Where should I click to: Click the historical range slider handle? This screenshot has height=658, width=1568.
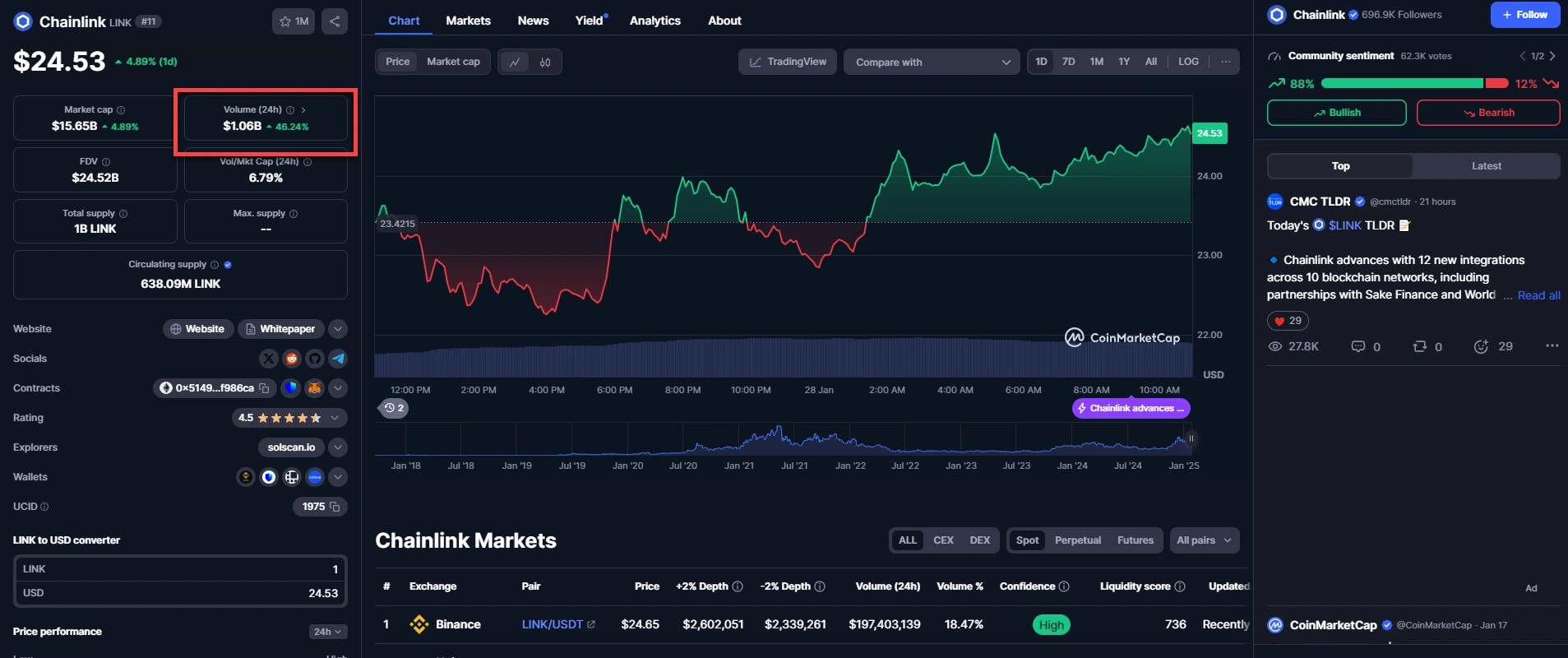pos(1191,439)
